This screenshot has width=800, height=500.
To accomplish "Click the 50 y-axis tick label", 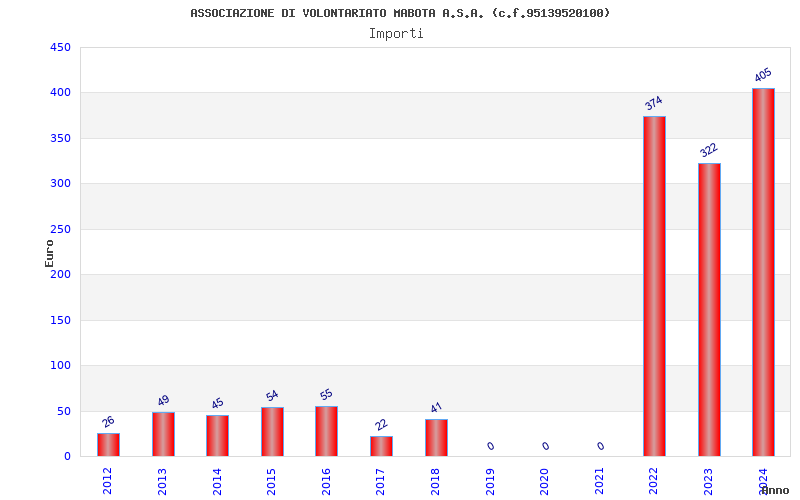I will pos(64,411).
